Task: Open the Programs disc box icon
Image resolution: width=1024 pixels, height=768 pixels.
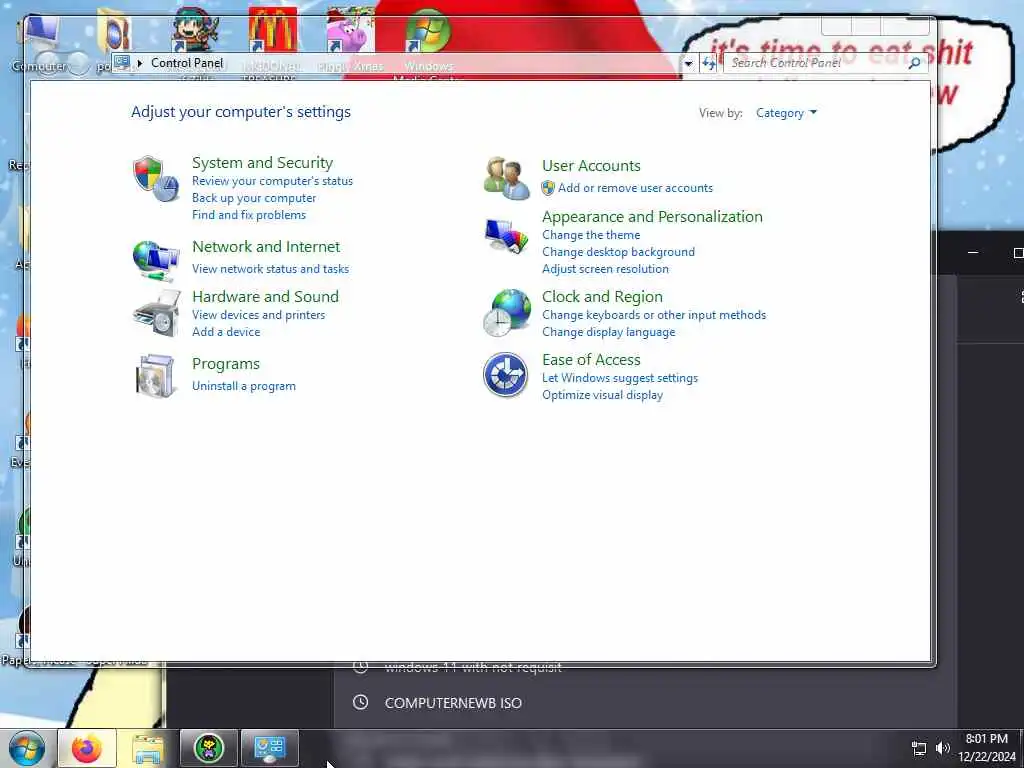Action: click(x=155, y=376)
